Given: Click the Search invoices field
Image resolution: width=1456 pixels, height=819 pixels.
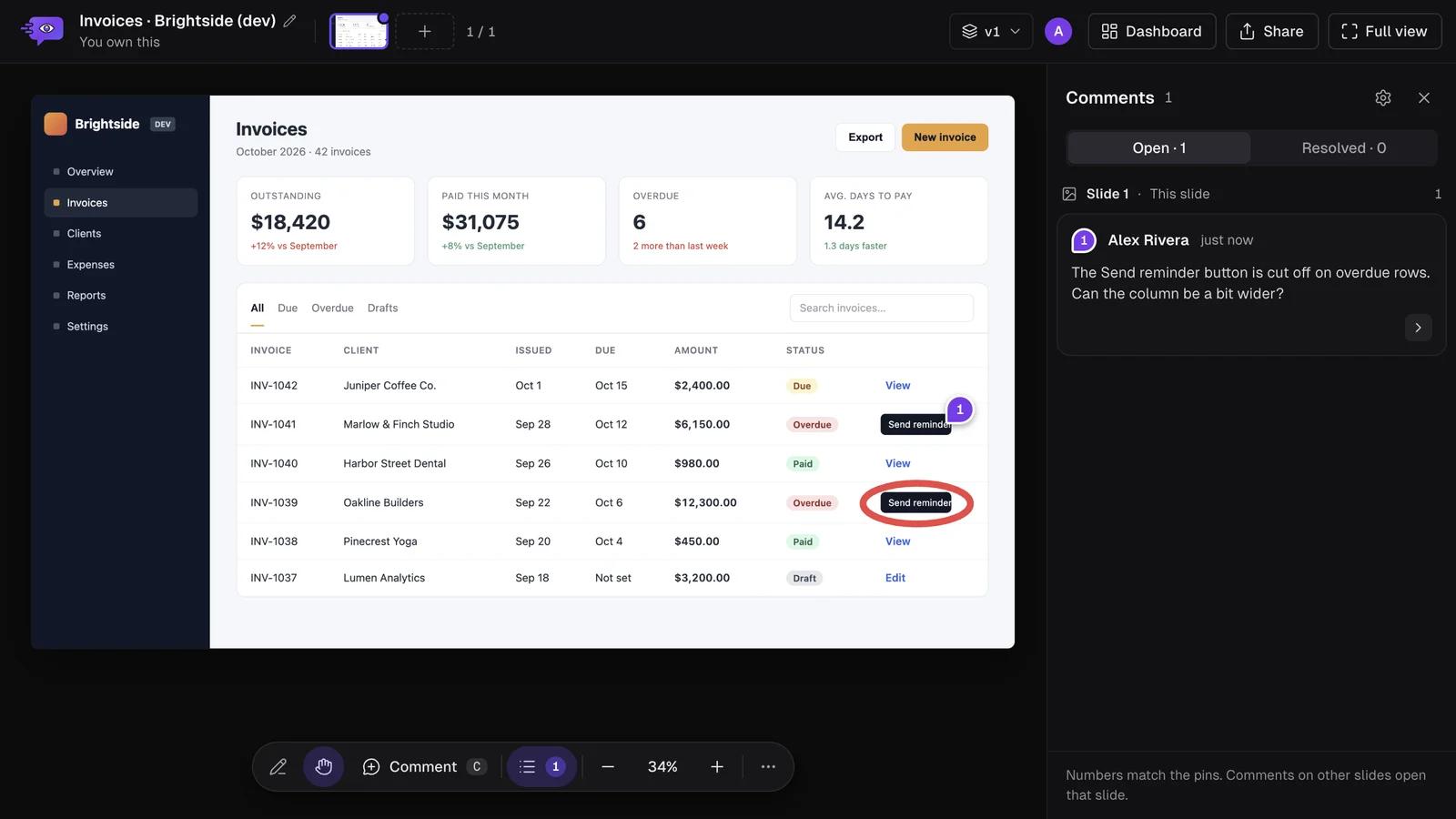Looking at the screenshot, I should coord(881,308).
